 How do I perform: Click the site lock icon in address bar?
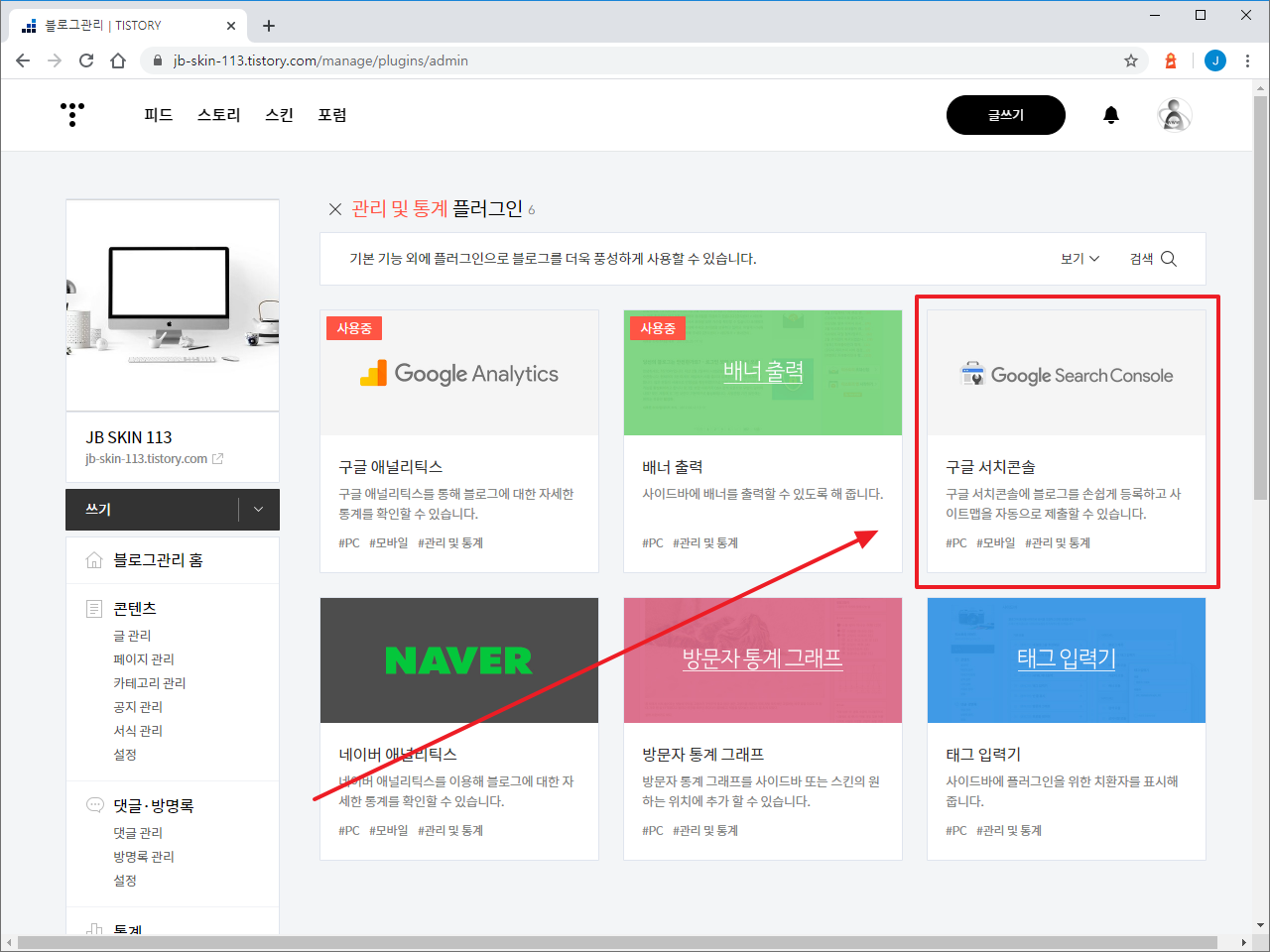point(157,60)
